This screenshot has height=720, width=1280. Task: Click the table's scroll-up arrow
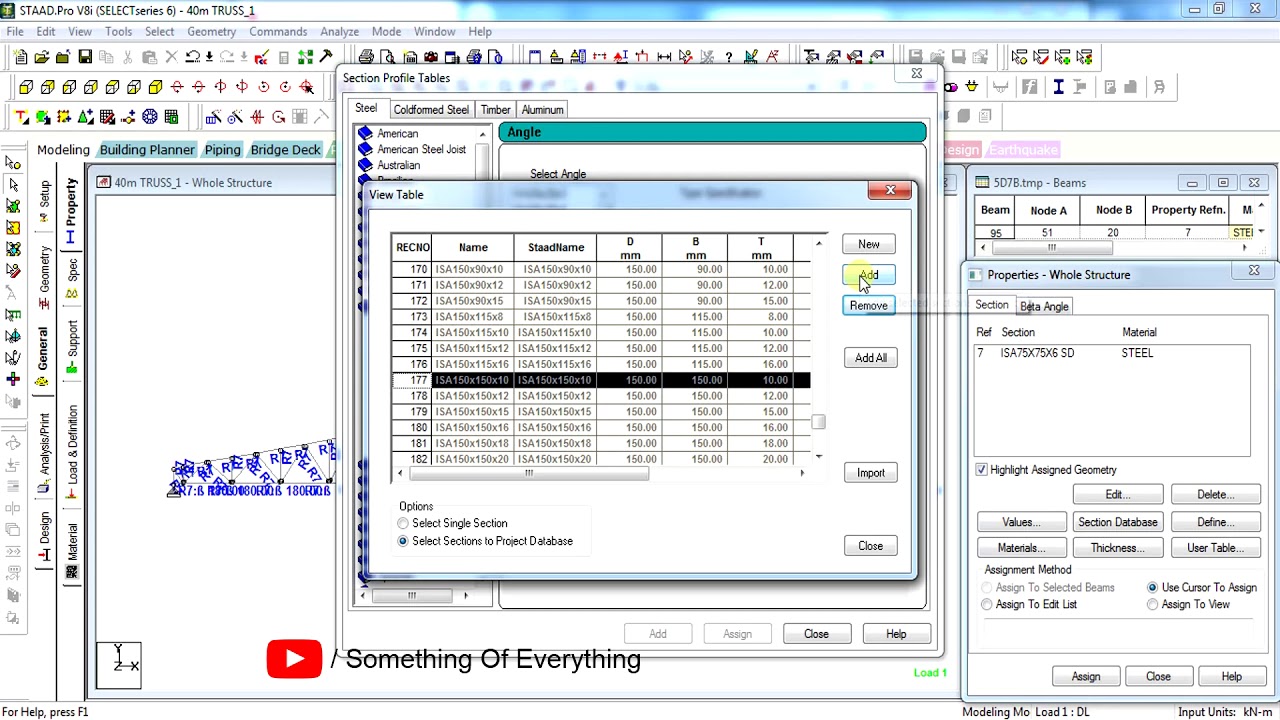[x=818, y=243]
